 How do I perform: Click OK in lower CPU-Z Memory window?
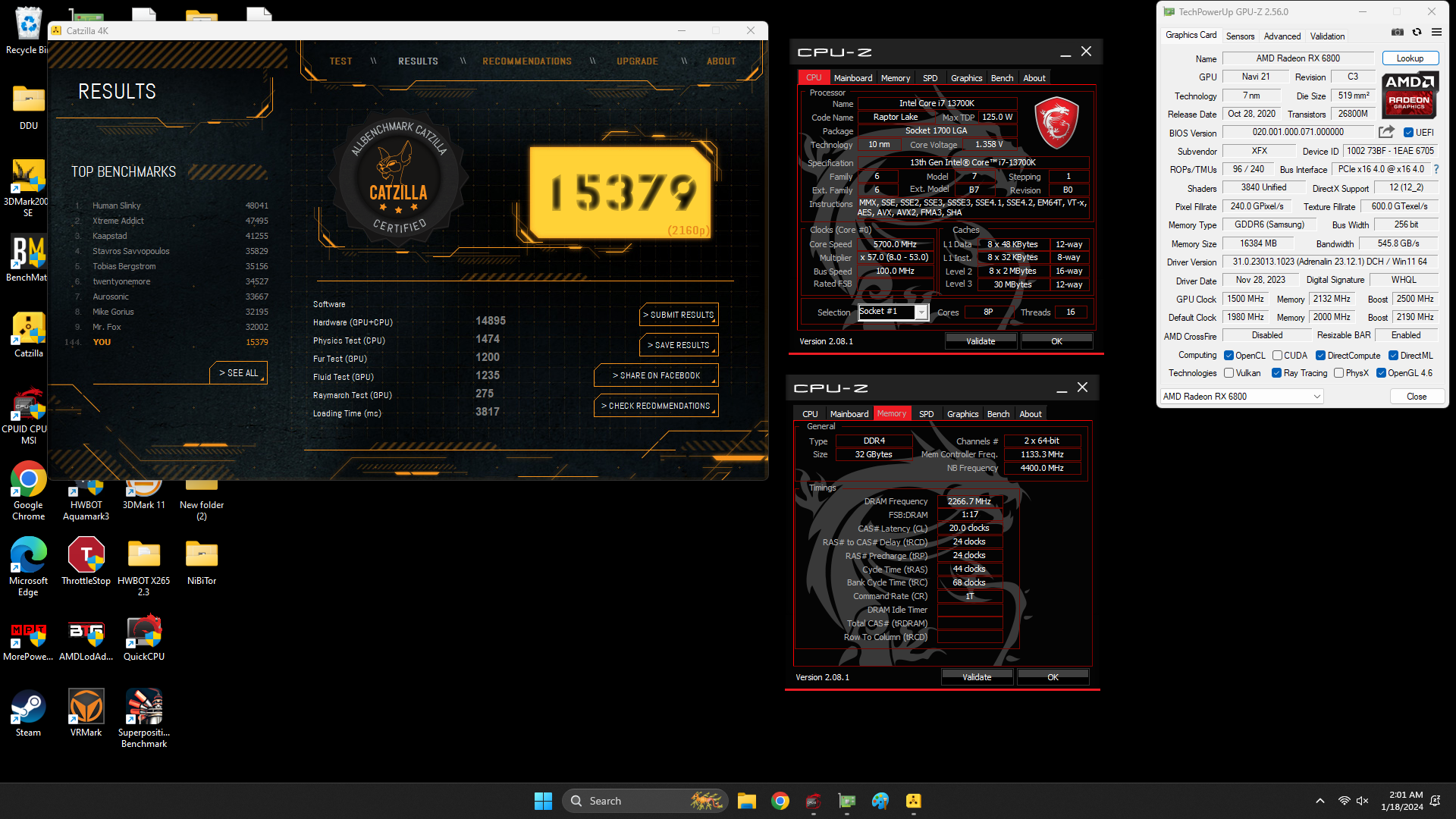point(1053,677)
